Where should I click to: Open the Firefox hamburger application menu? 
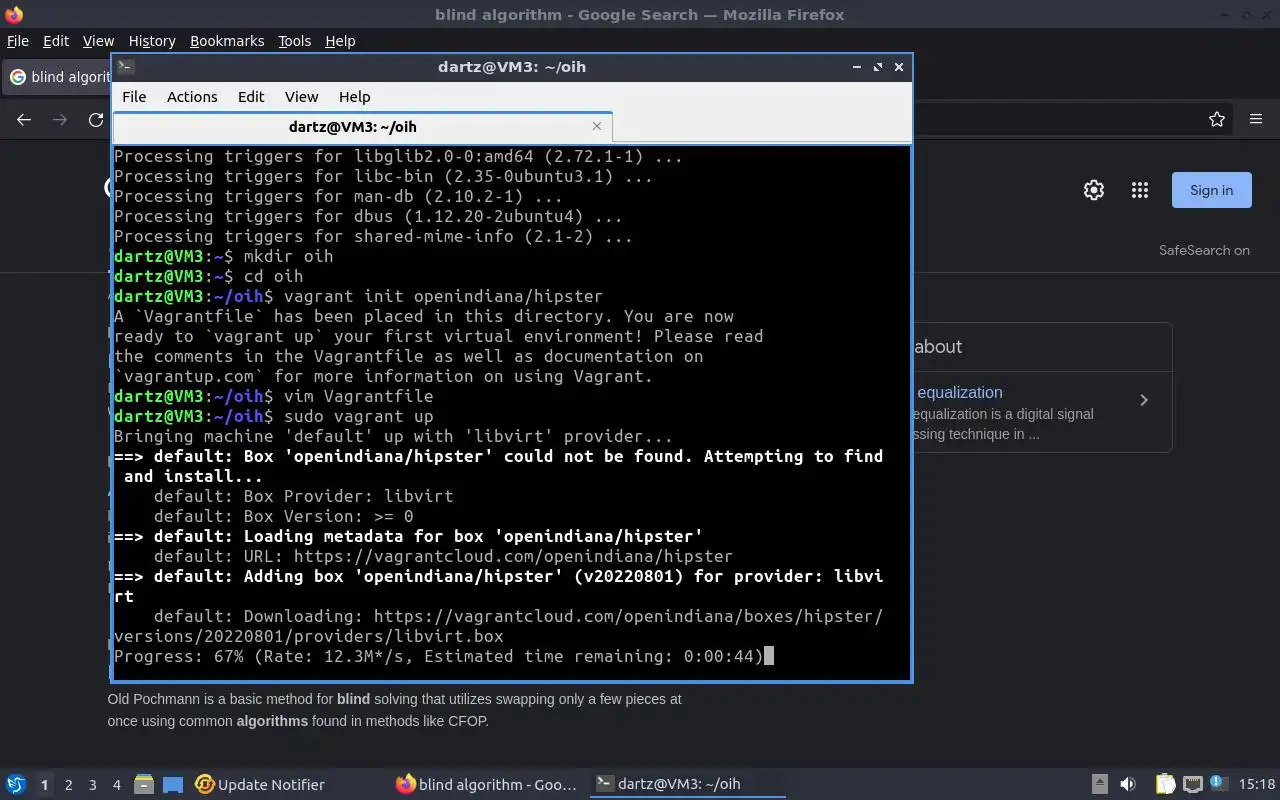[1256, 119]
